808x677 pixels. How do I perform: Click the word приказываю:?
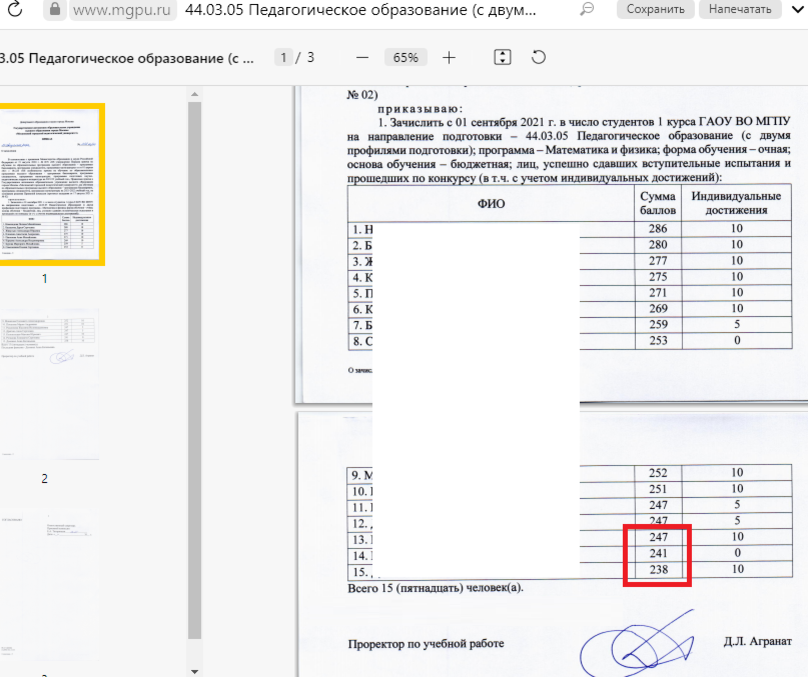pos(420,109)
